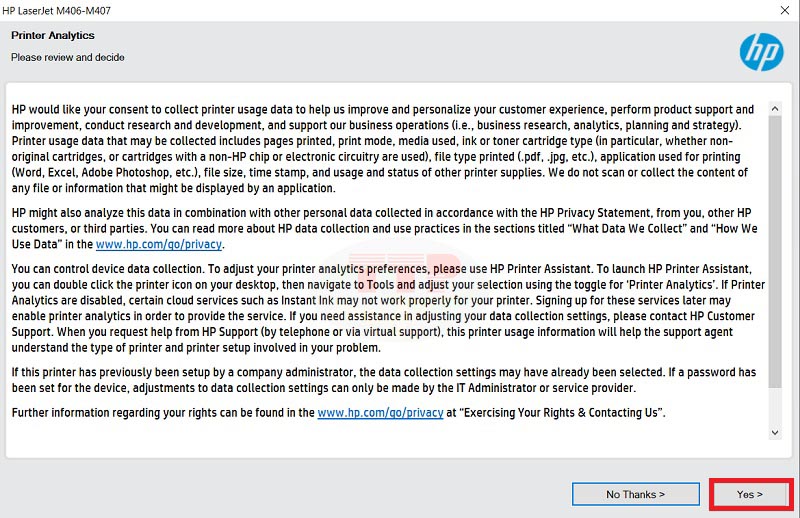Click the "Please review and decide" subtitle
Image resolution: width=800 pixels, height=518 pixels.
tap(68, 57)
